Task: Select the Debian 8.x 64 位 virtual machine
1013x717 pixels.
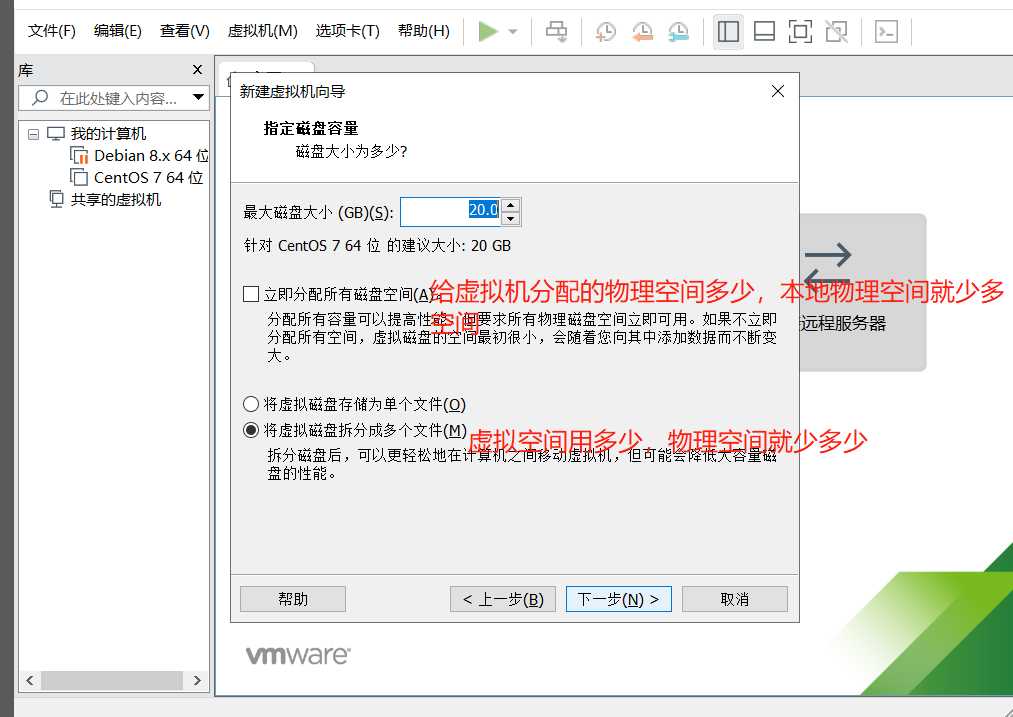Action: [x=151, y=156]
